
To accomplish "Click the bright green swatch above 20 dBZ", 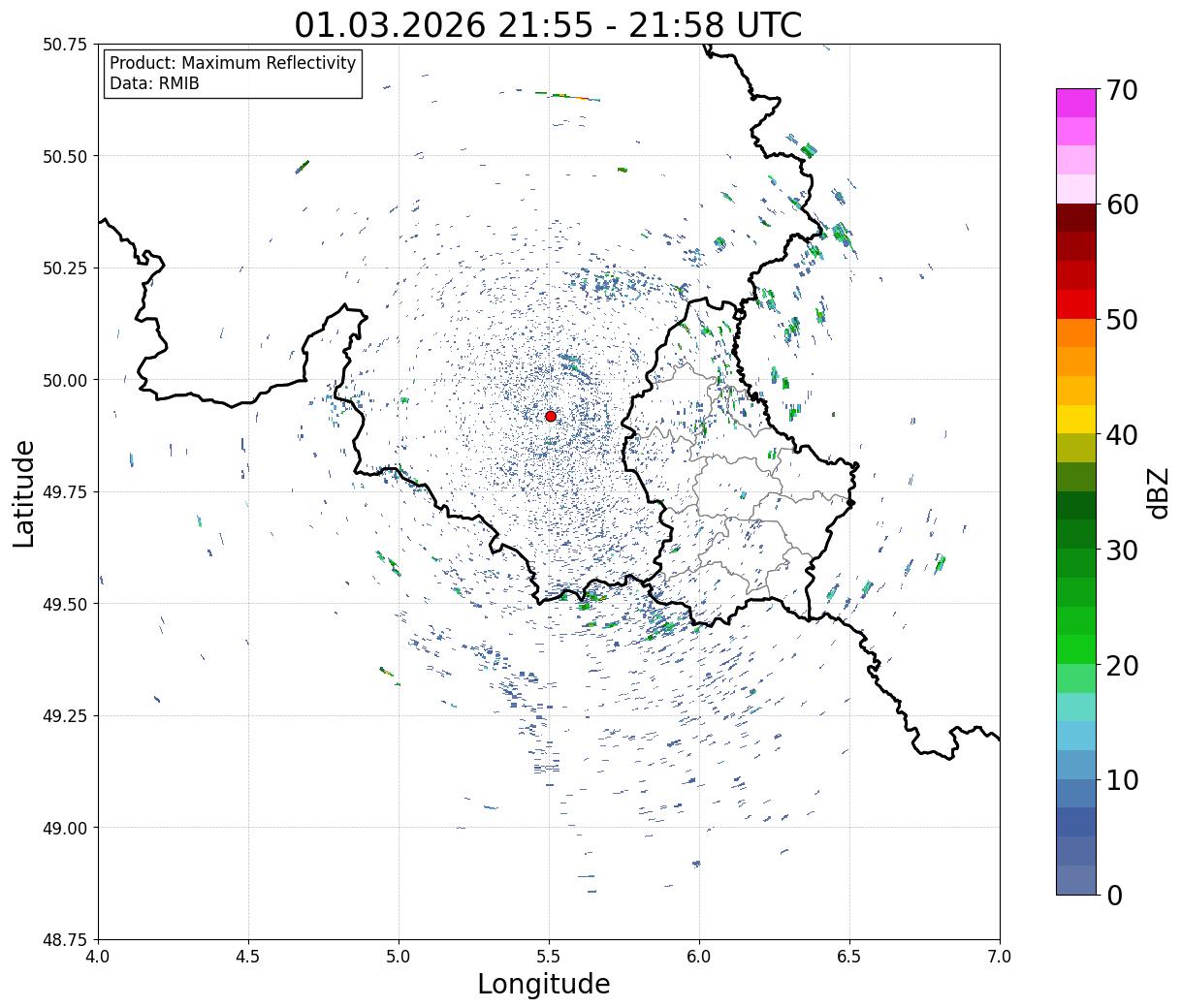I will [1076, 649].
